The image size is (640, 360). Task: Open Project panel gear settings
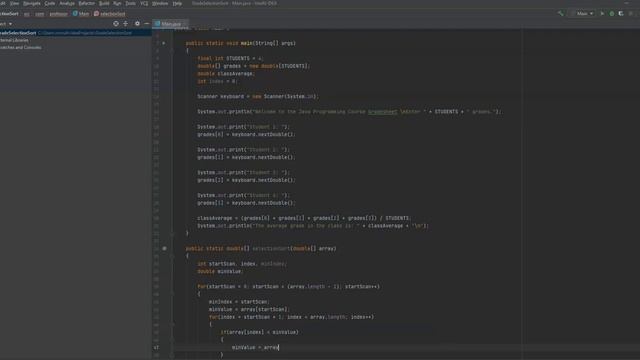[x=137, y=24]
